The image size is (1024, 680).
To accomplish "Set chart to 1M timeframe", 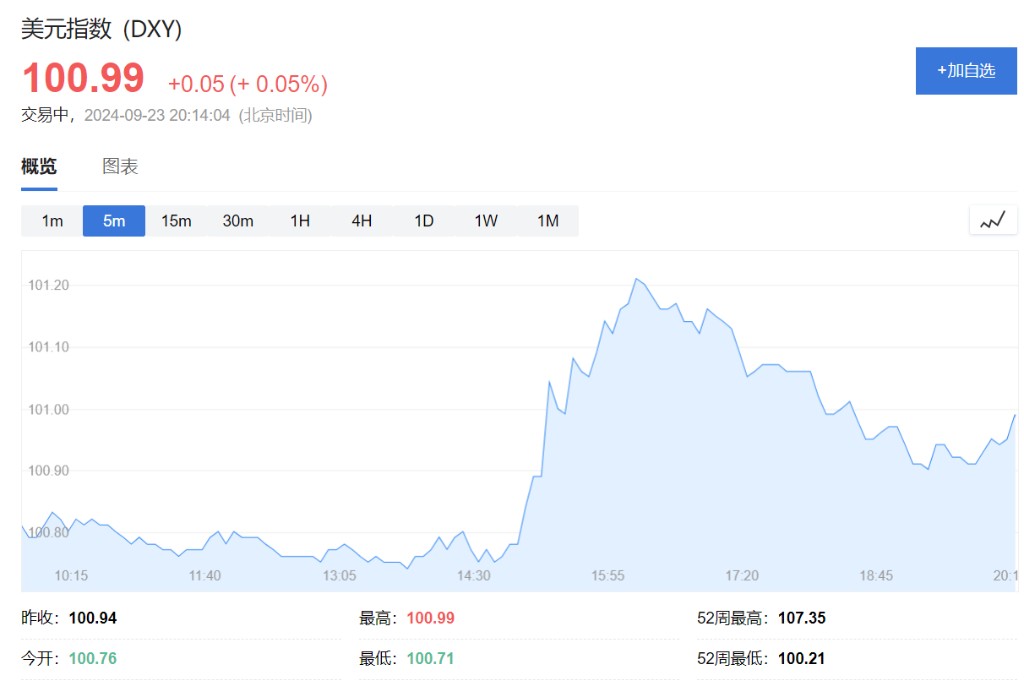I will pyautogui.click(x=548, y=221).
